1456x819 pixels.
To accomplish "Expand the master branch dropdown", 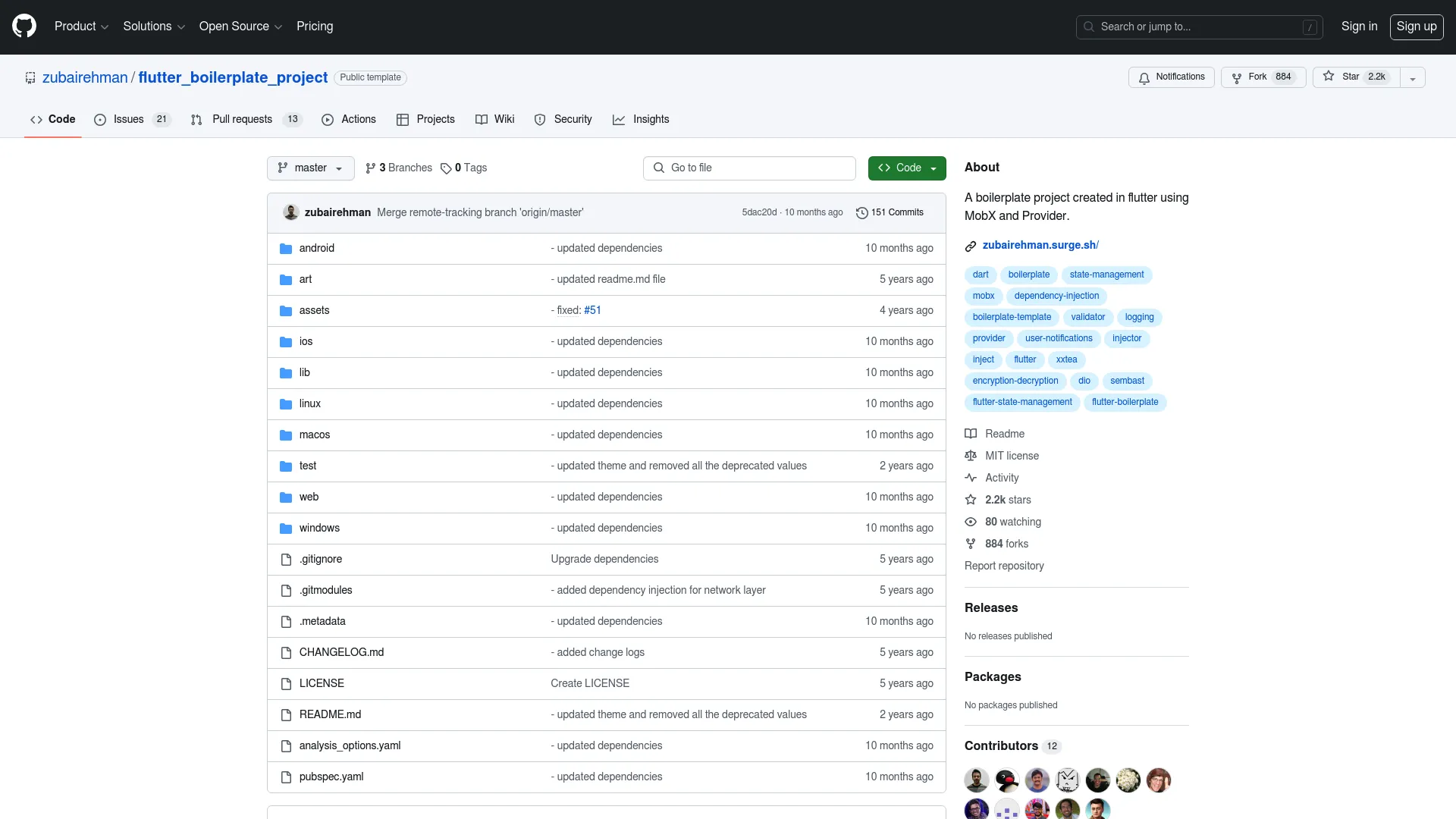I will coord(310,167).
